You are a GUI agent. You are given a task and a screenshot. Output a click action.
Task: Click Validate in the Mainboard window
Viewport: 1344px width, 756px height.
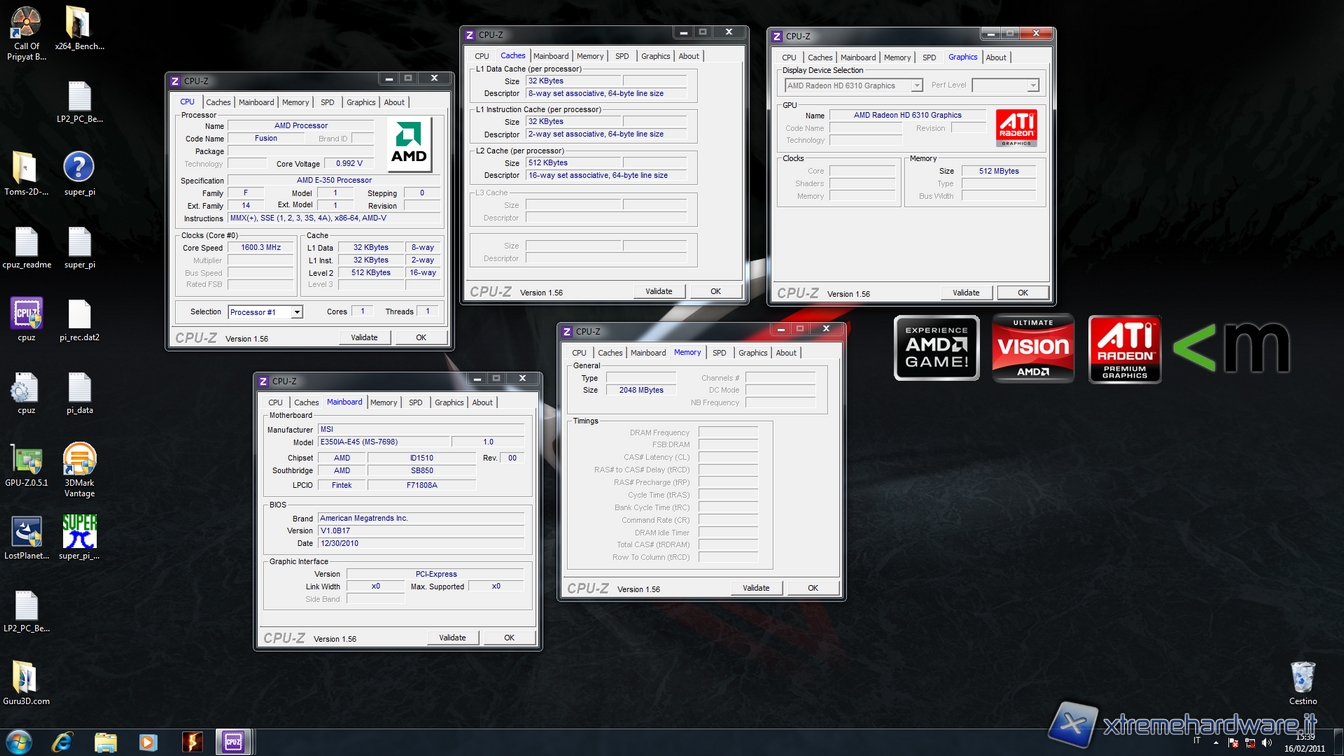[452, 638]
